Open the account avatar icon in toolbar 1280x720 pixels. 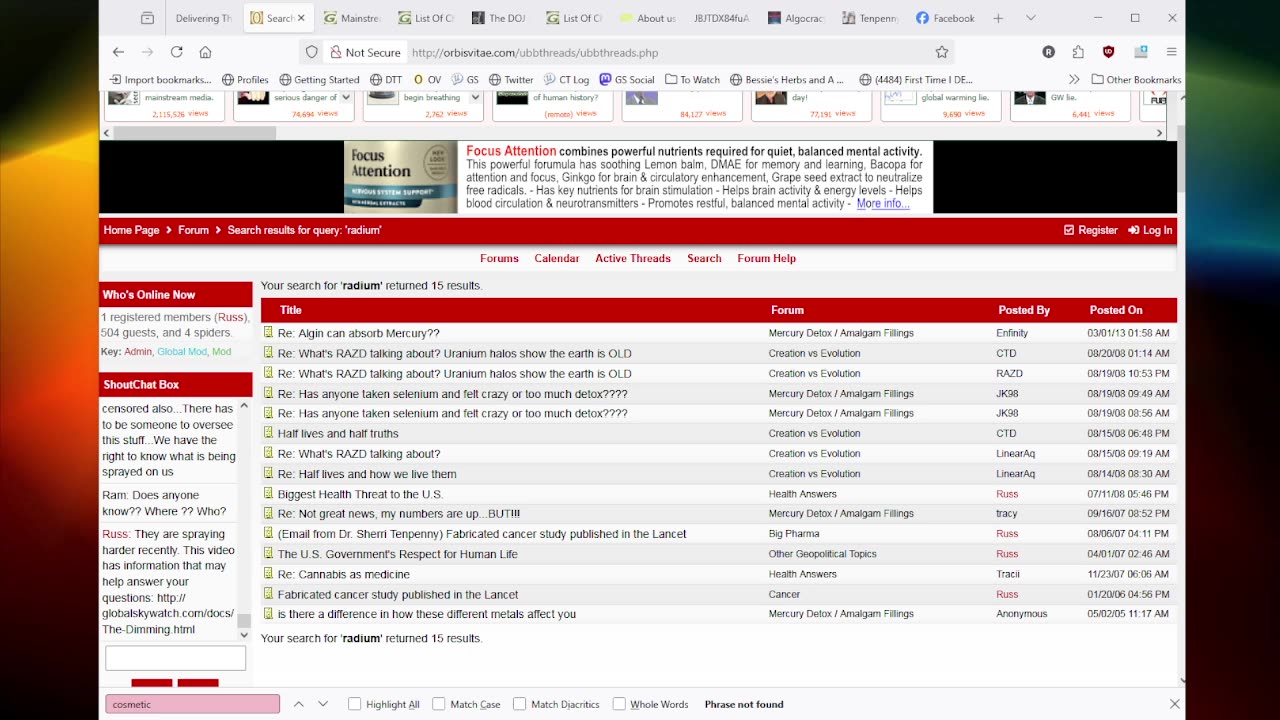pyautogui.click(x=1048, y=52)
